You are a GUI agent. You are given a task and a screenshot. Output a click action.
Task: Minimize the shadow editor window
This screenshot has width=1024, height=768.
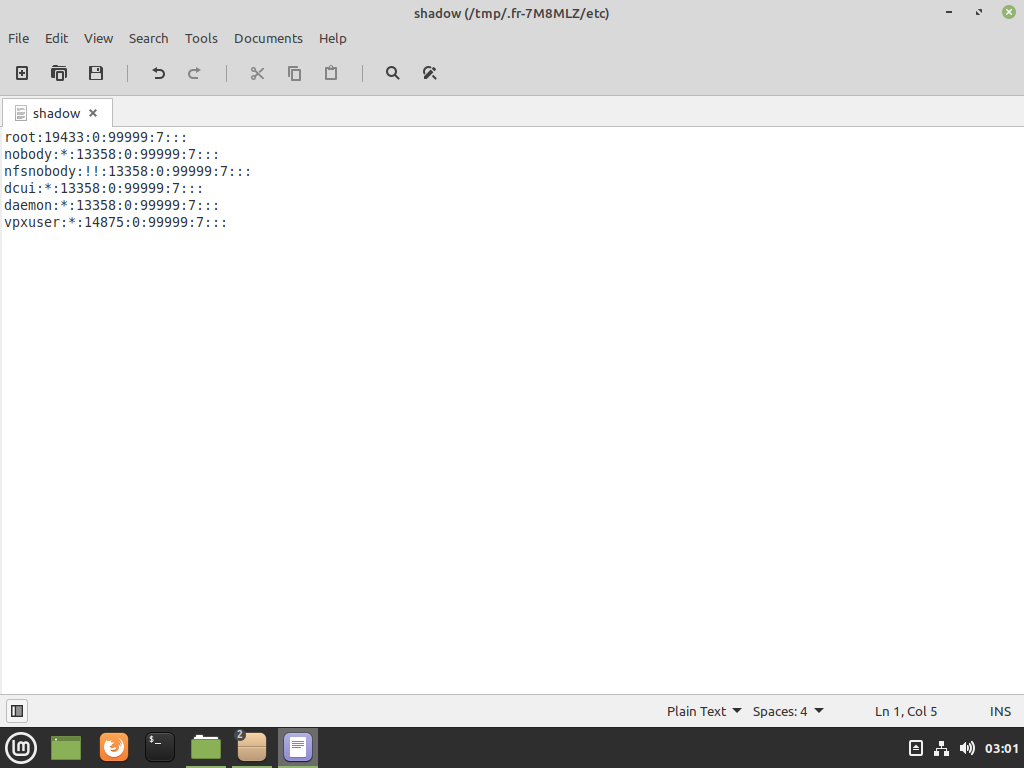coord(949,12)
